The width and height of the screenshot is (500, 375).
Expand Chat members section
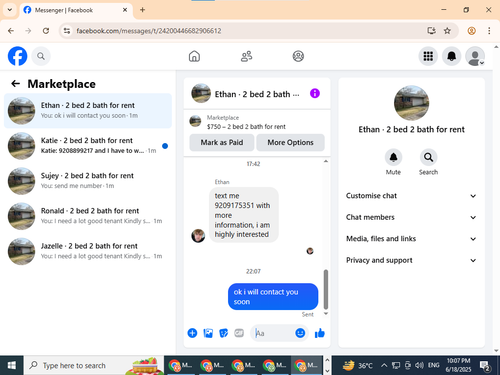tap(411, 217)
